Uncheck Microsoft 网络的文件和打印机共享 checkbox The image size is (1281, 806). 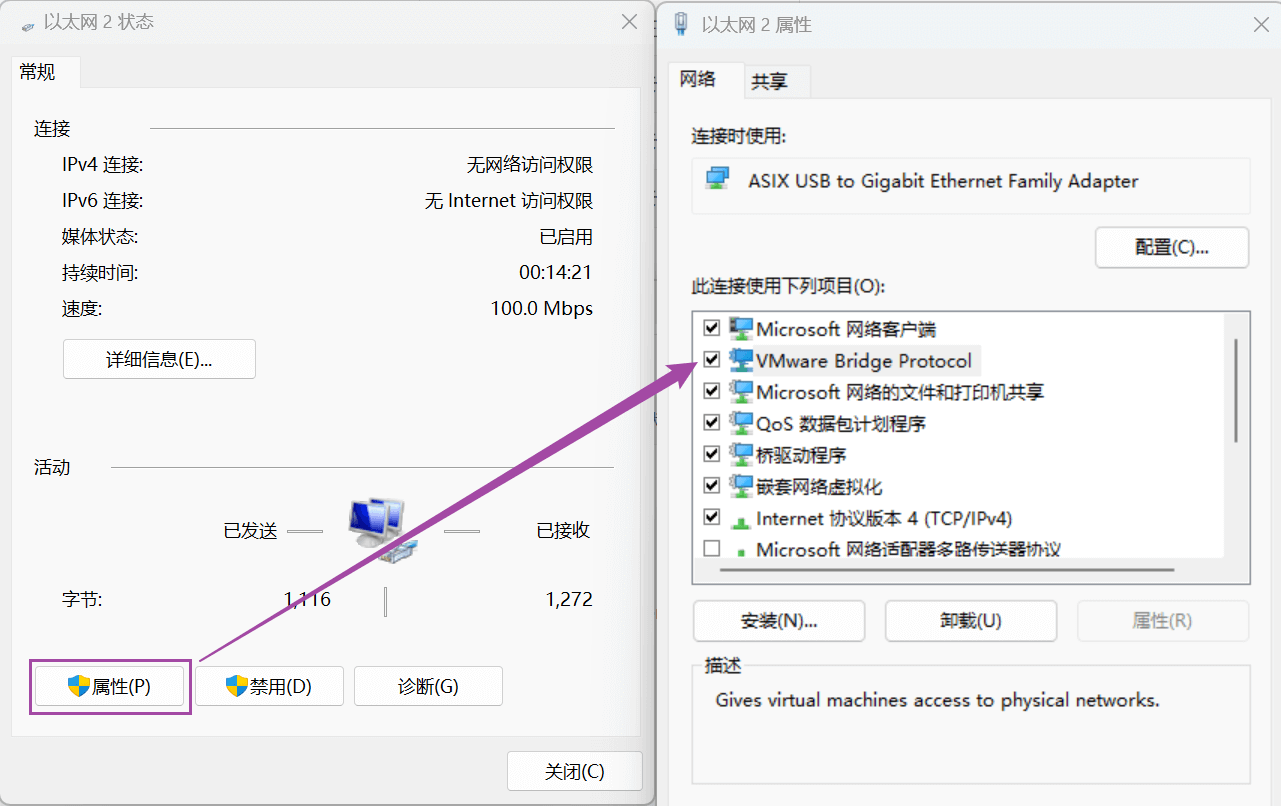[x=712, y=391]
